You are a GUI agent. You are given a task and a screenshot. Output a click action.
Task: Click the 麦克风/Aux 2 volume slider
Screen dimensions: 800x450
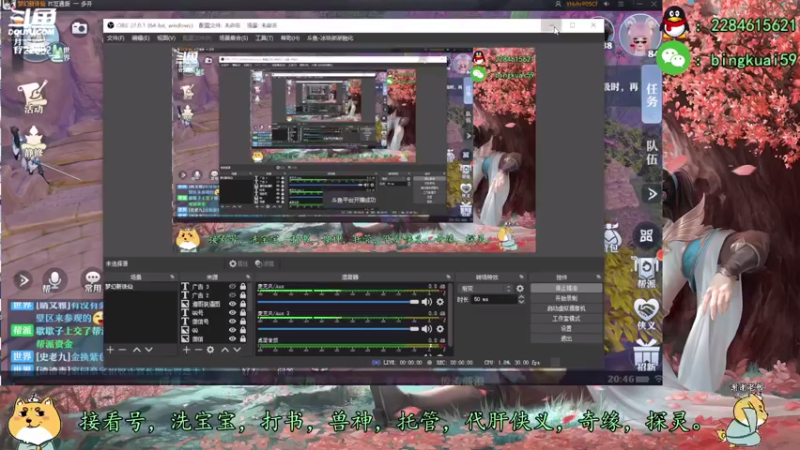(x=338, y=329)
